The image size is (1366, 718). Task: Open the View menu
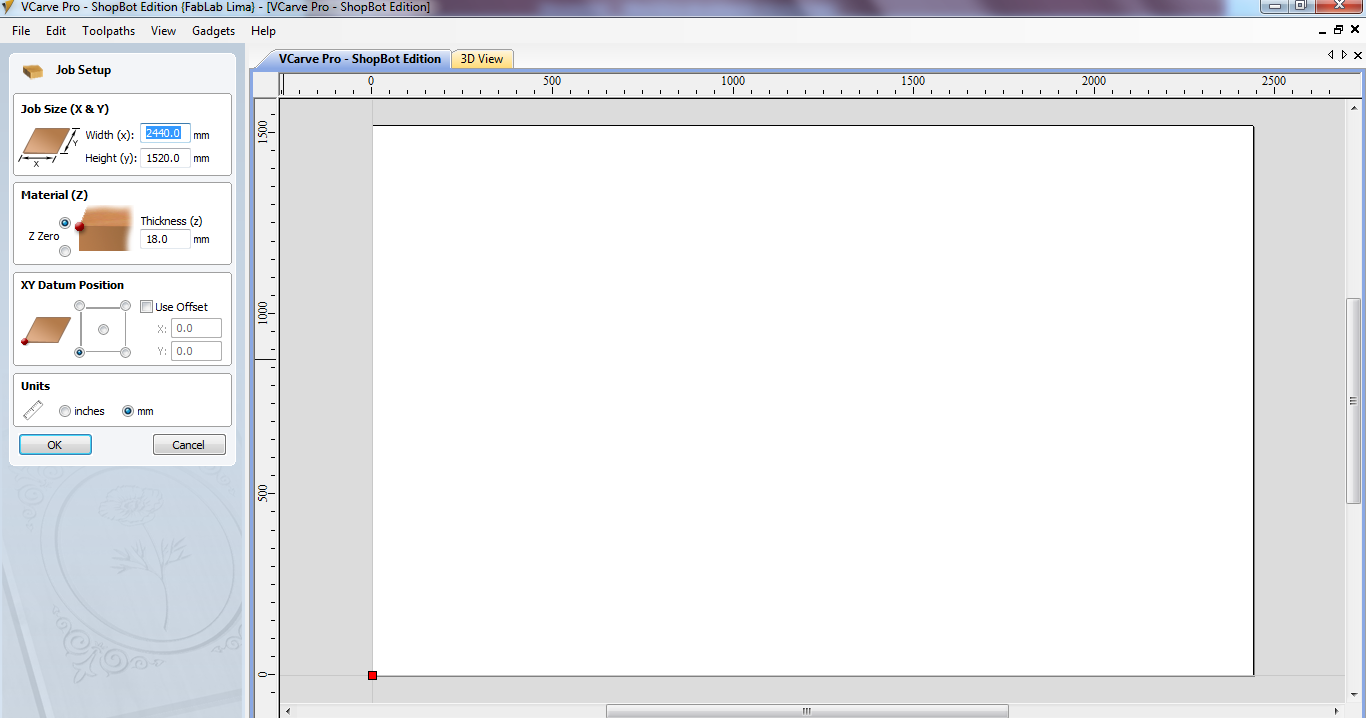pos(163,31)
